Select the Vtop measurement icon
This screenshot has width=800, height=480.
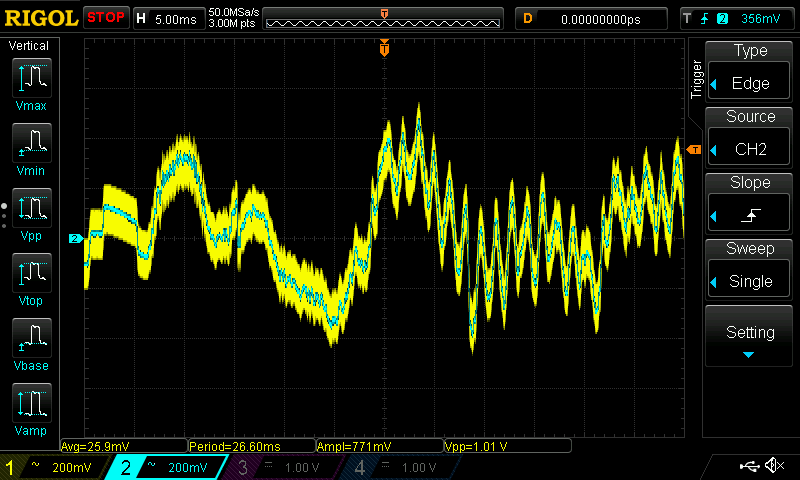[32, 273]
